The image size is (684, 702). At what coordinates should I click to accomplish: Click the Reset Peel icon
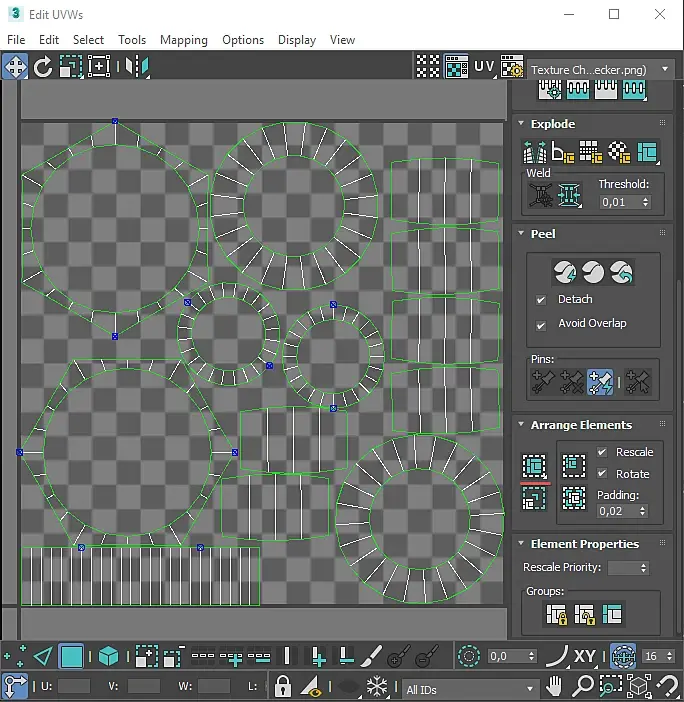(x=621, y=272)
